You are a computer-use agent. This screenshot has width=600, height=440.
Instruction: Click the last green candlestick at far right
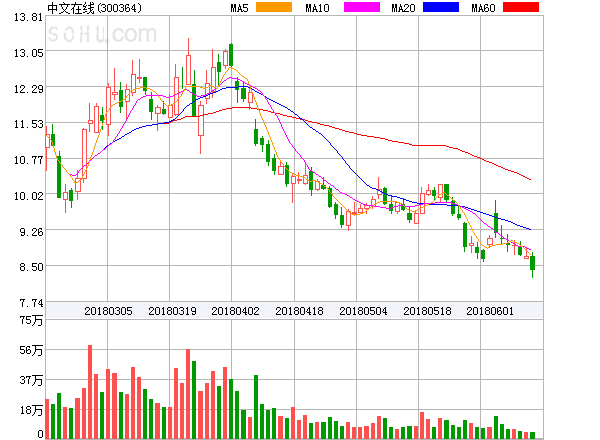[532, 263]
